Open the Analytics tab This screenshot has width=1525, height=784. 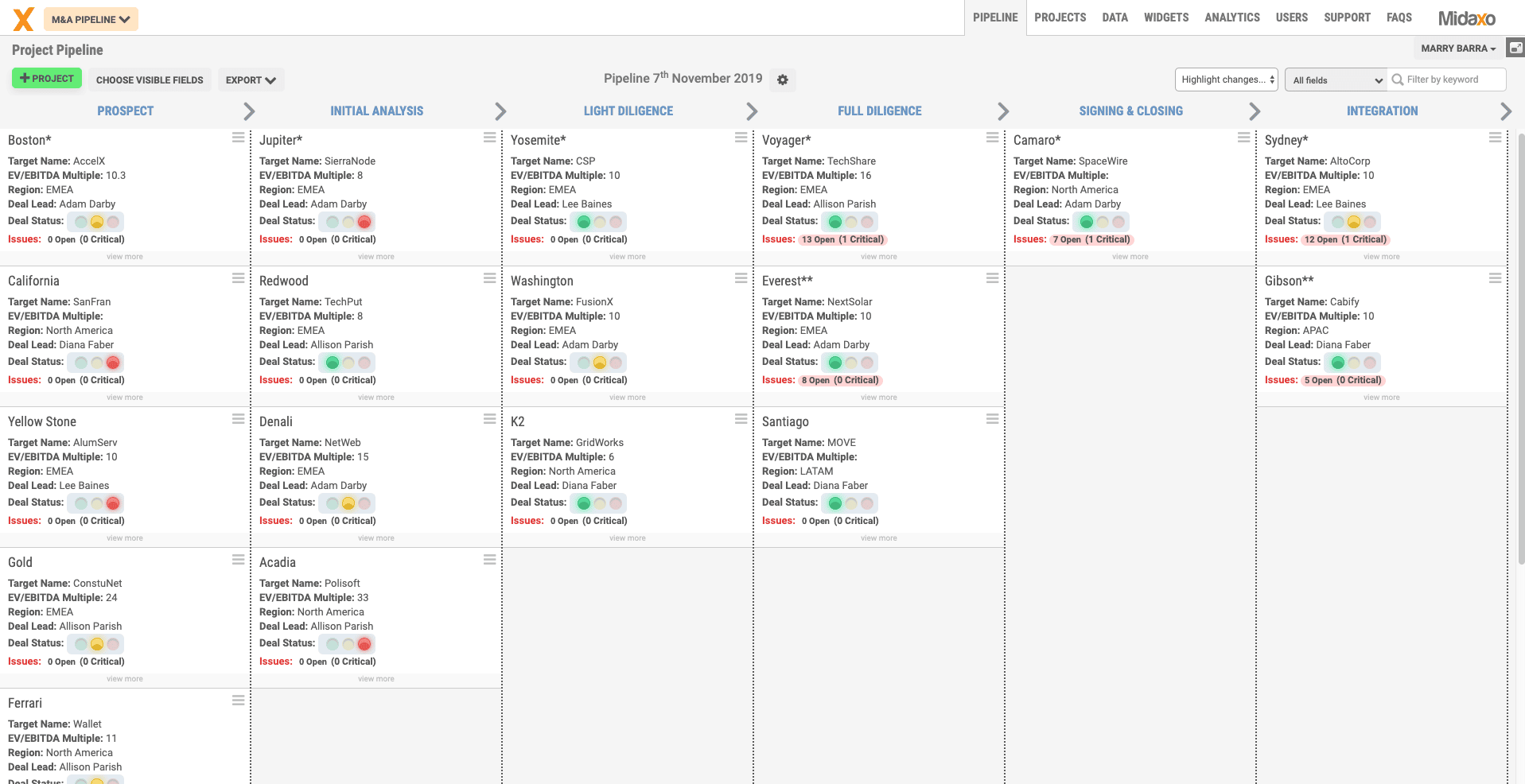pos(1232,17)
